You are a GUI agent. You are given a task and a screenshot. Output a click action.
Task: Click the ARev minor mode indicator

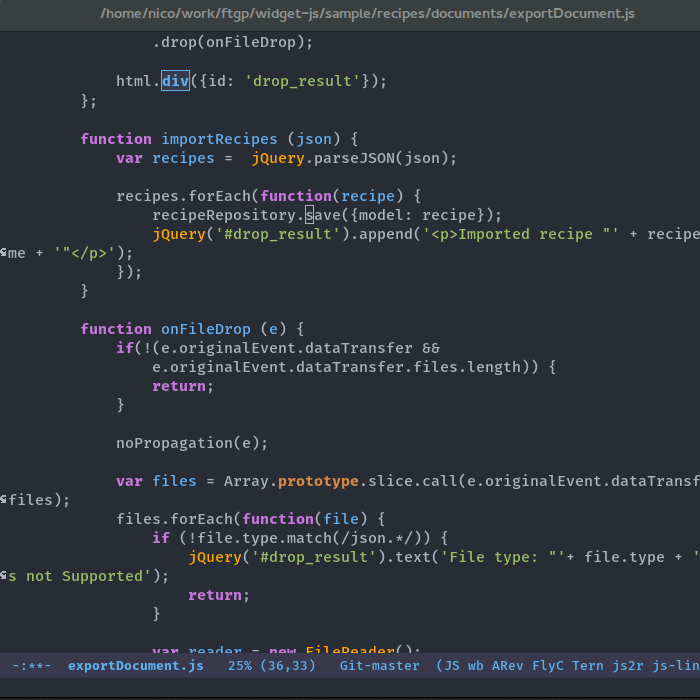[x=508, y=666]
